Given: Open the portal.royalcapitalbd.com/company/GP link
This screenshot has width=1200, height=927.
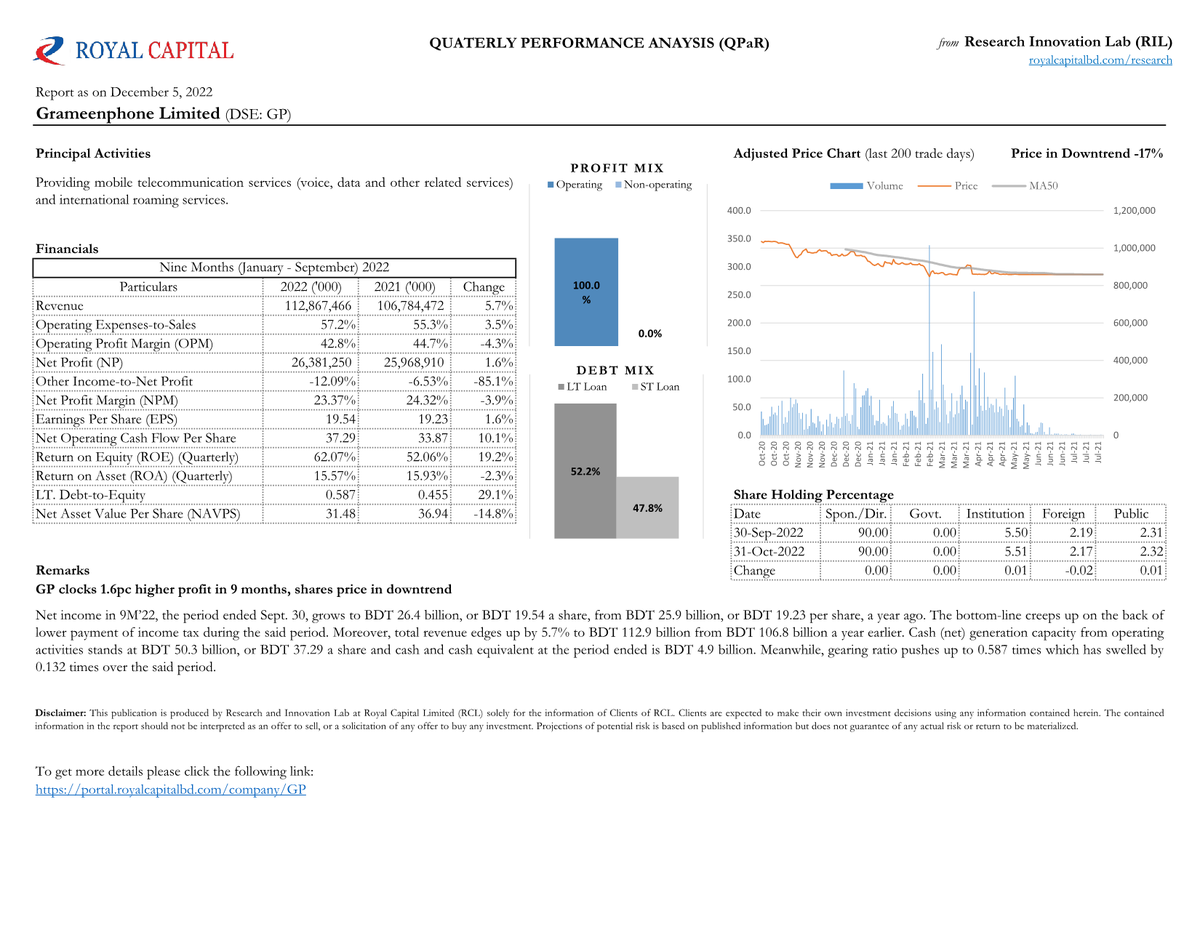Looking at the screenshot, I should tap(171, 789).
